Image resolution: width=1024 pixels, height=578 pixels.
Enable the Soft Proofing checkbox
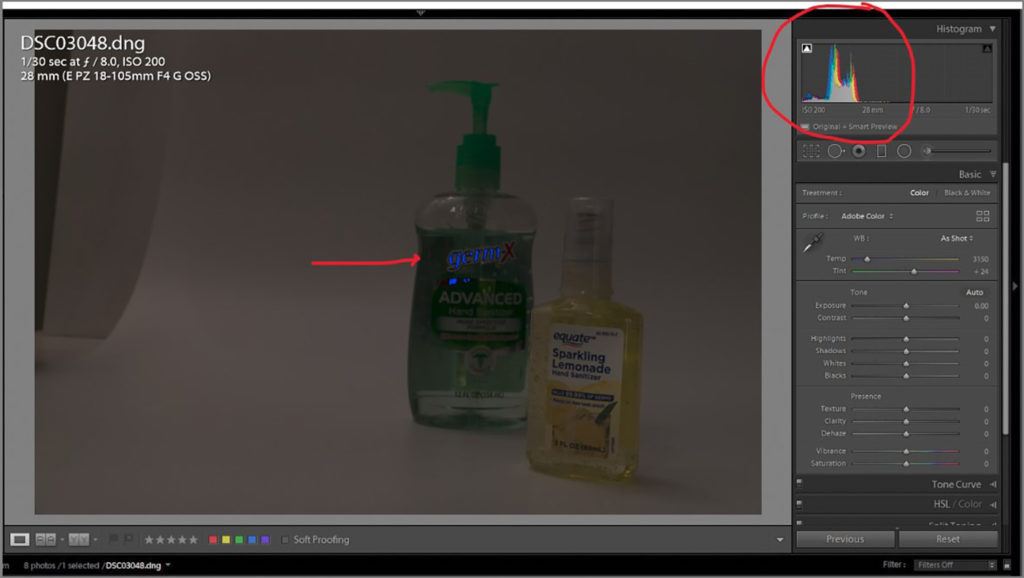click(286, 540)
